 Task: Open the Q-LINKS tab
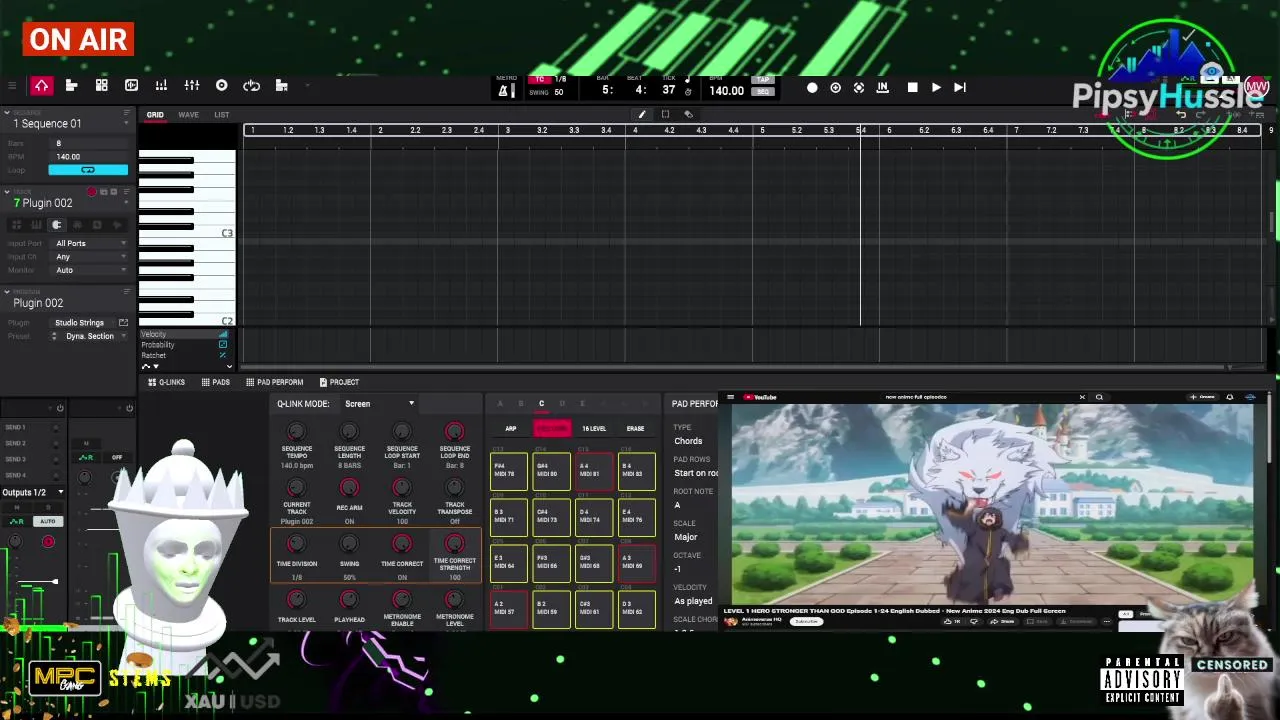click(167, 382)
